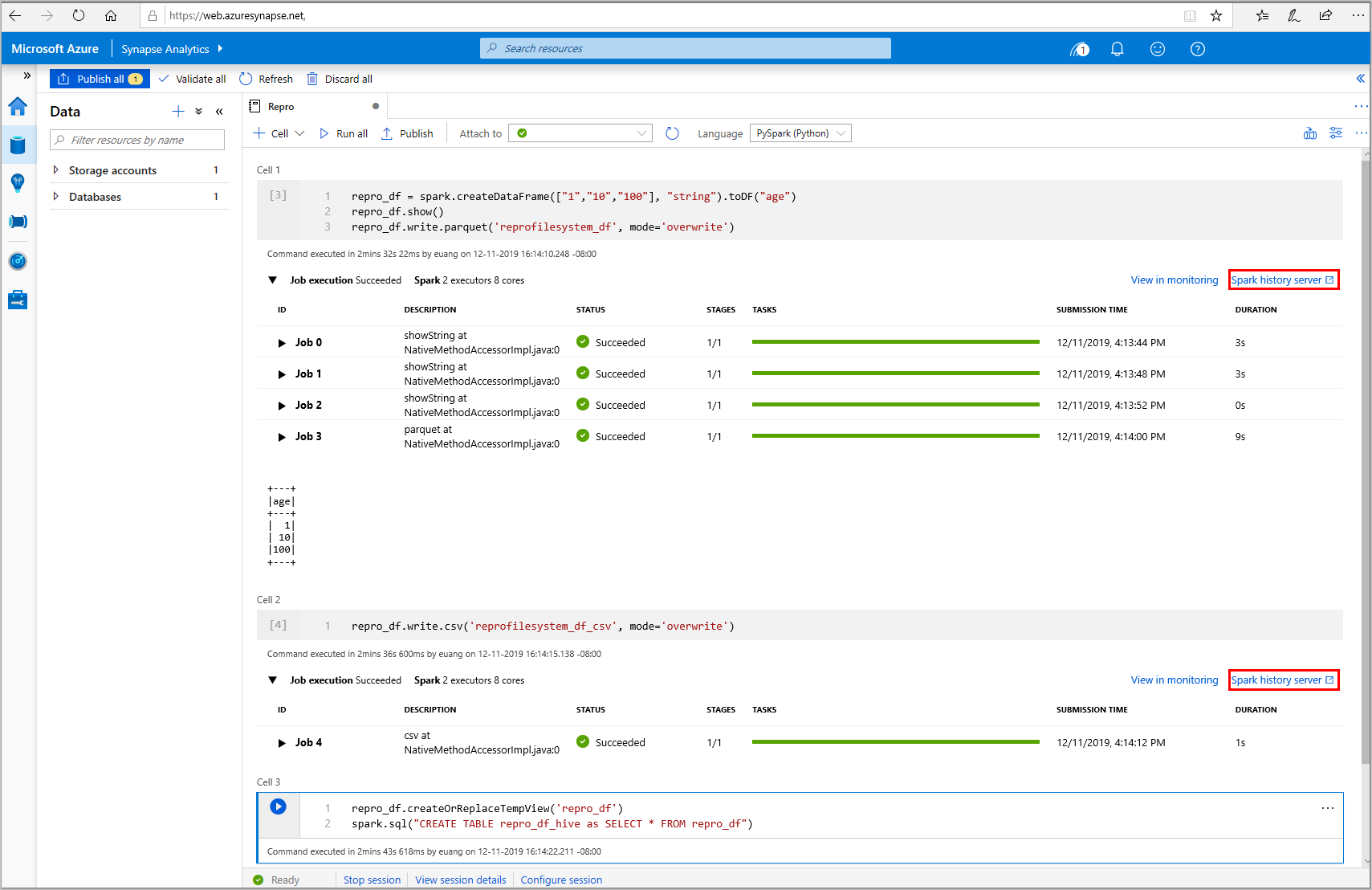Viewport: 1372px width, 890px height.
Task: Open the Manage toolbox icon
Action: coord(18,300)
